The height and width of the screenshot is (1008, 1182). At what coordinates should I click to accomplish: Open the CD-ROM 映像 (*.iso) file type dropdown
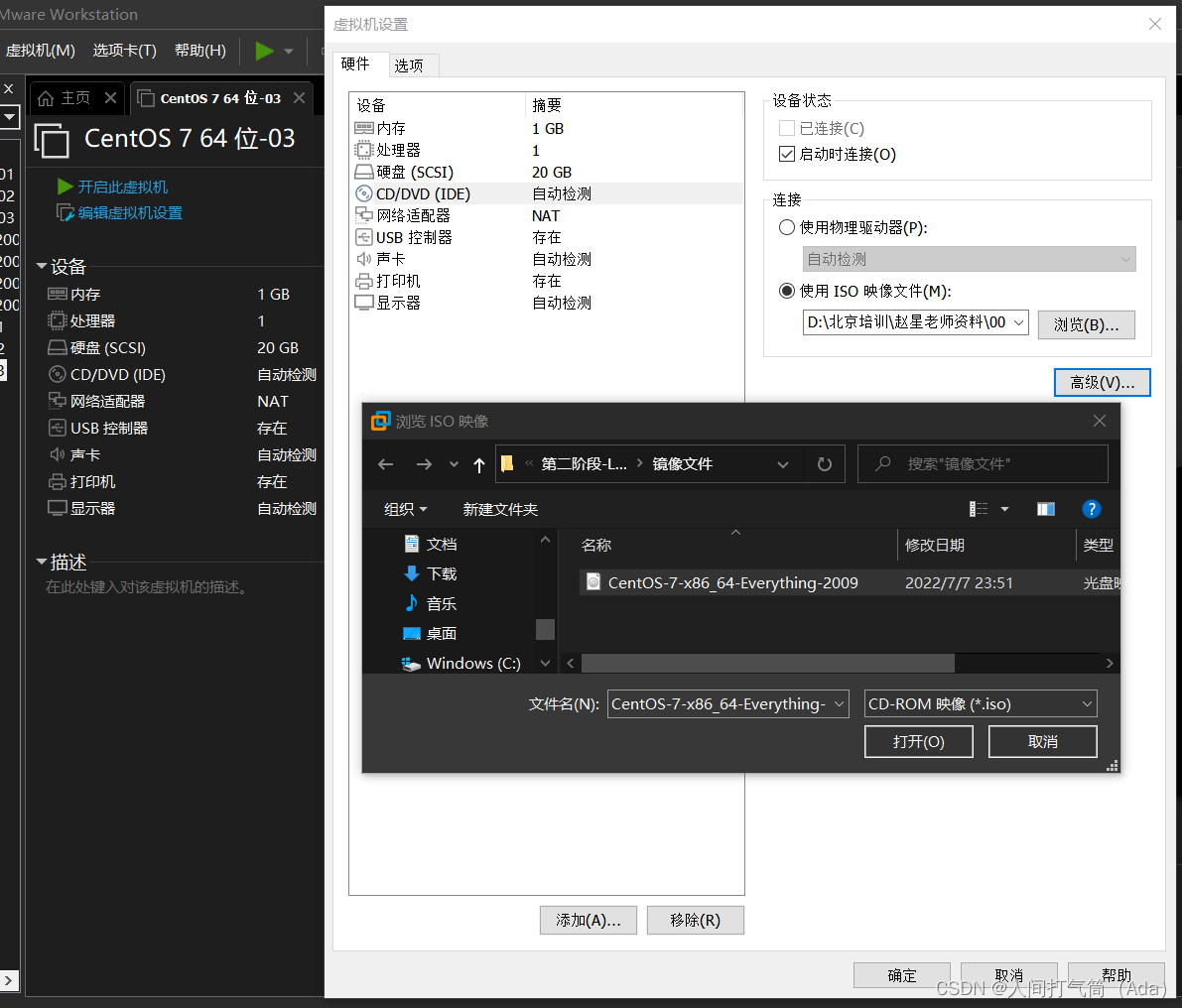(x=981, y=703)
